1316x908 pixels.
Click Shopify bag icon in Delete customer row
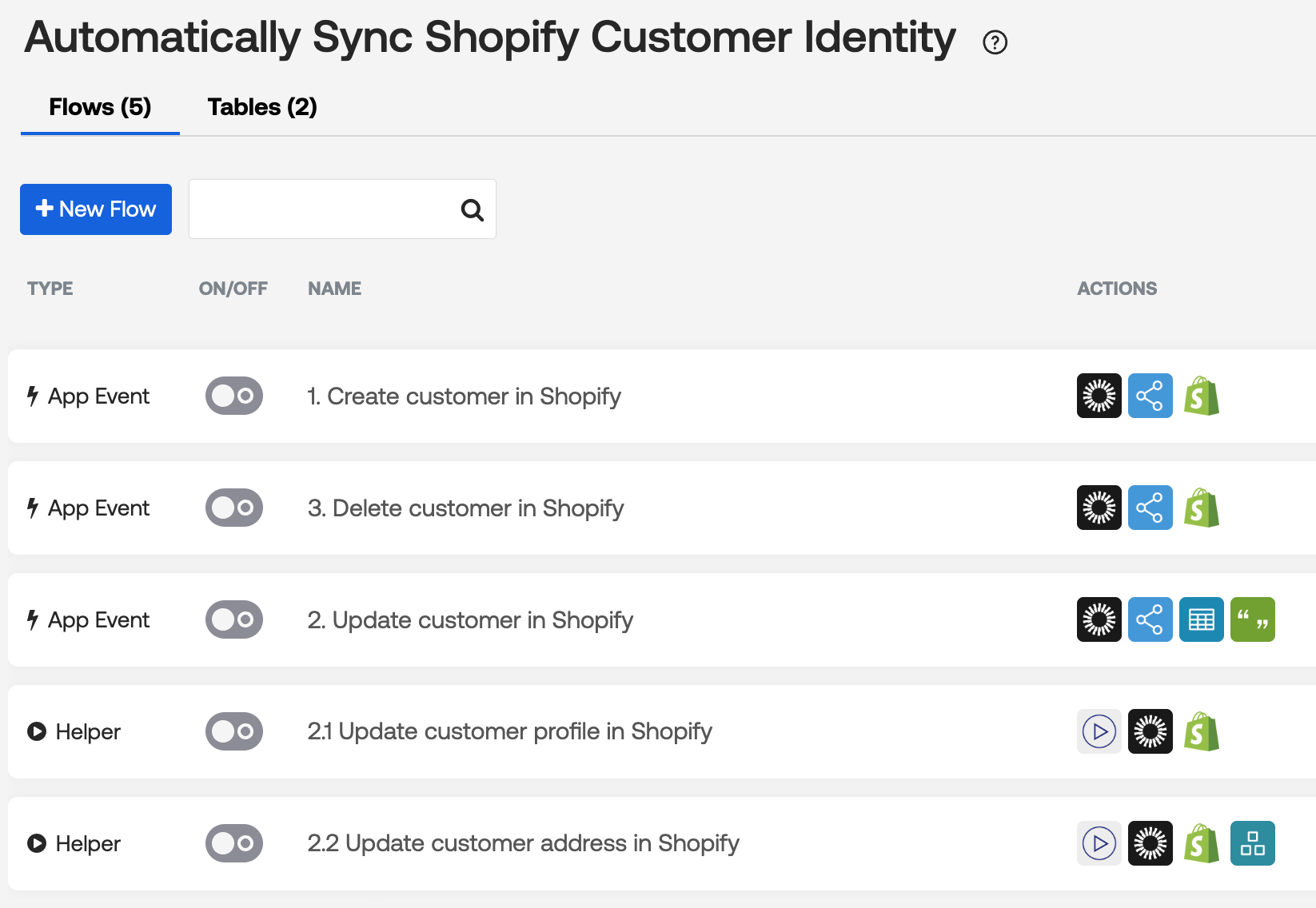[1202, 508]
